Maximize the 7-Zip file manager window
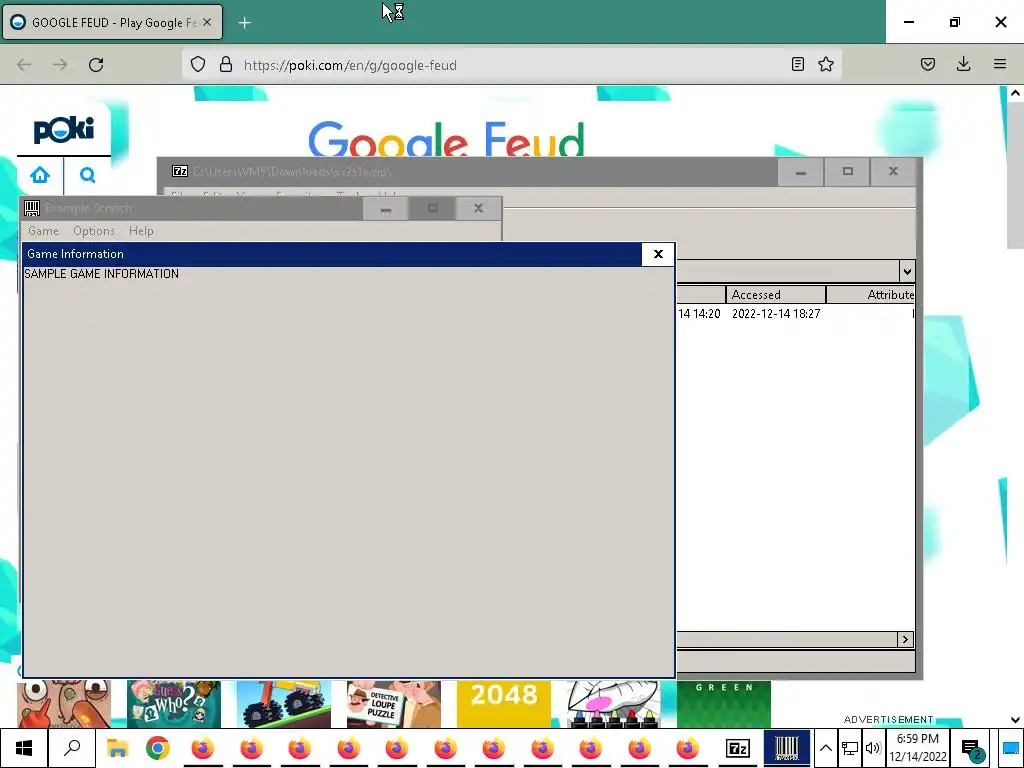Screen dimensions: 1024x768 (x=847, y=172)
